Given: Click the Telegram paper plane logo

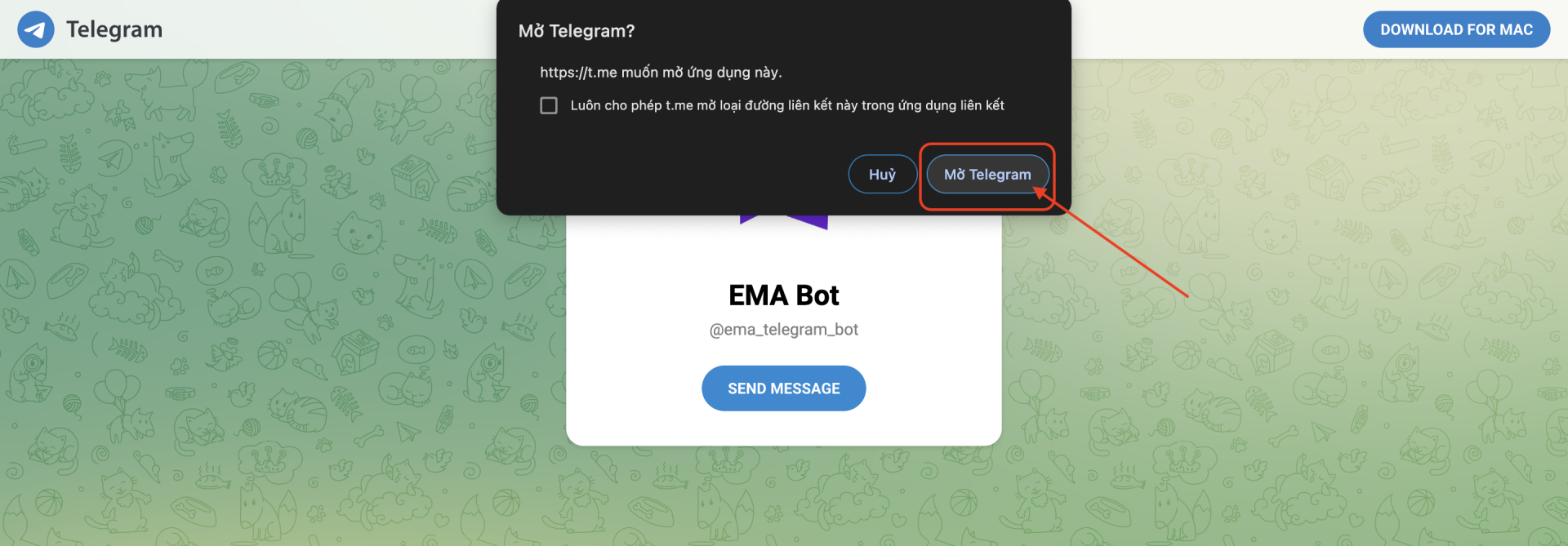Looking at the screenshot, I should (x=35, y=29).
